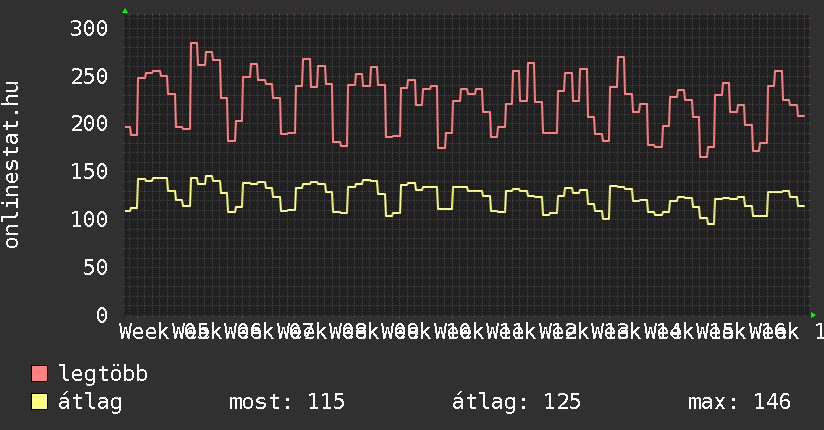Click the 300 y-axis tick label

(x=88, y=28)
